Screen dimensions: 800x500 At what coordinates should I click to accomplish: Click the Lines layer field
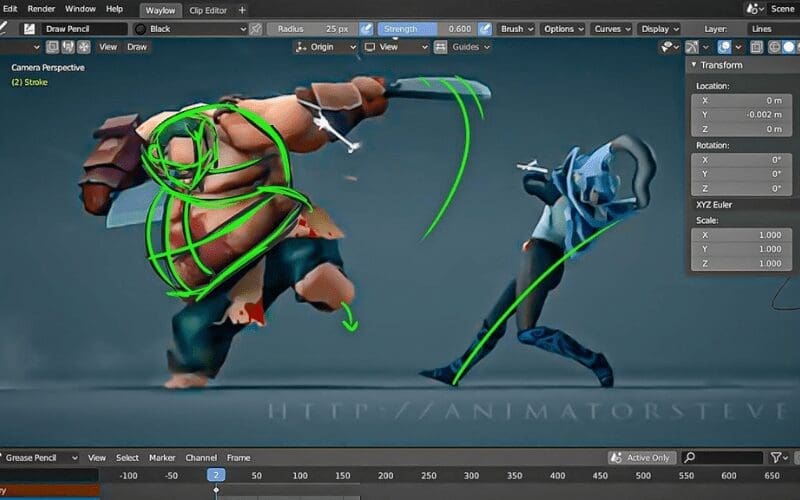772,29
